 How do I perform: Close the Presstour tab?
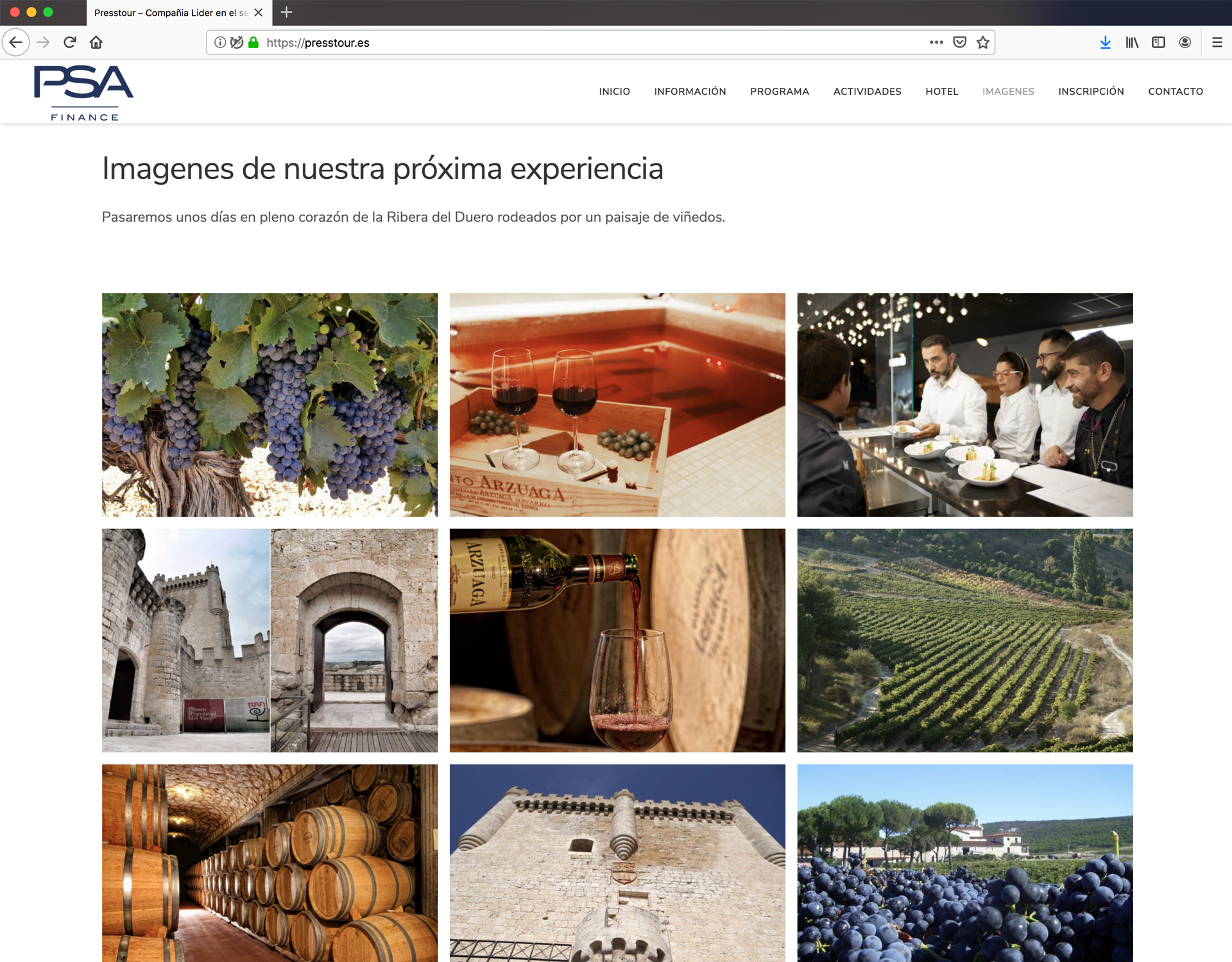(x=259, y=12)
